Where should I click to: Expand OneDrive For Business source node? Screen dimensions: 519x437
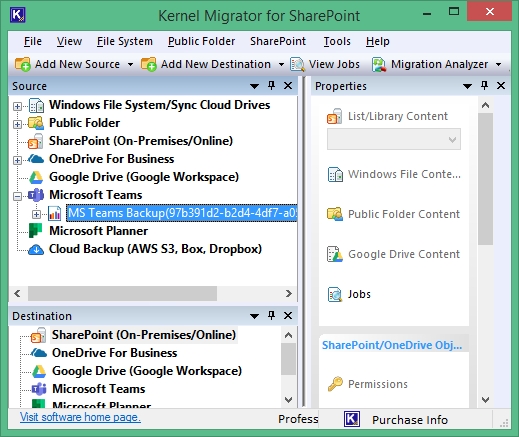pos(17,160)
